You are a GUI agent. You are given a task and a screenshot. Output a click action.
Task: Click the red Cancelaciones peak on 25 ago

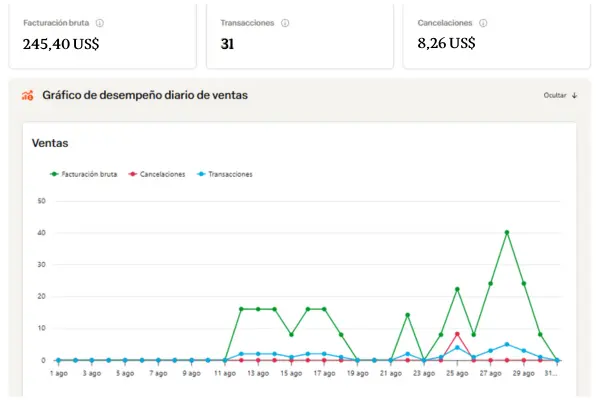pyautogui.click(x=457, y=334)
